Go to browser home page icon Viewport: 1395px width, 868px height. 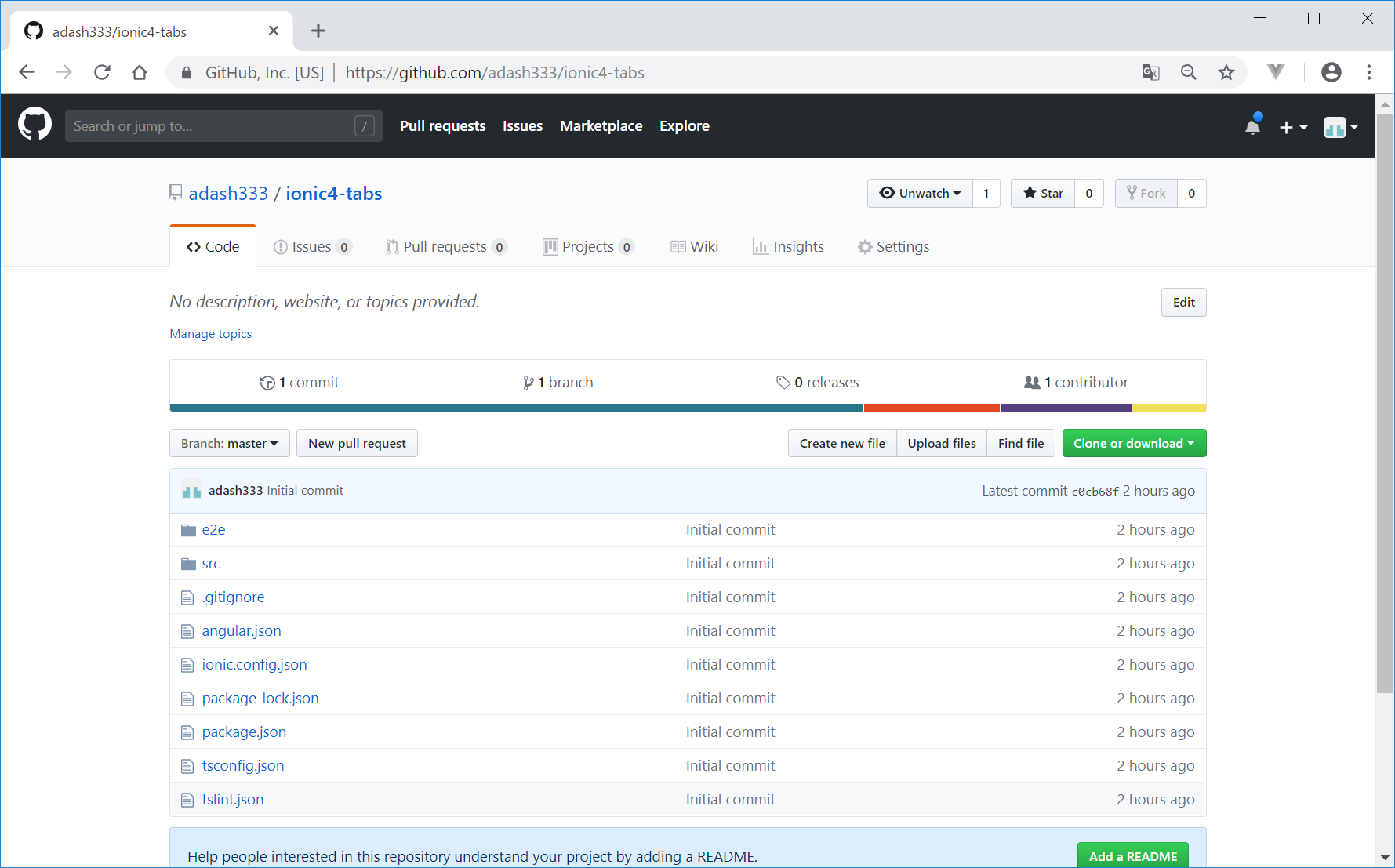tap(140, 73)
